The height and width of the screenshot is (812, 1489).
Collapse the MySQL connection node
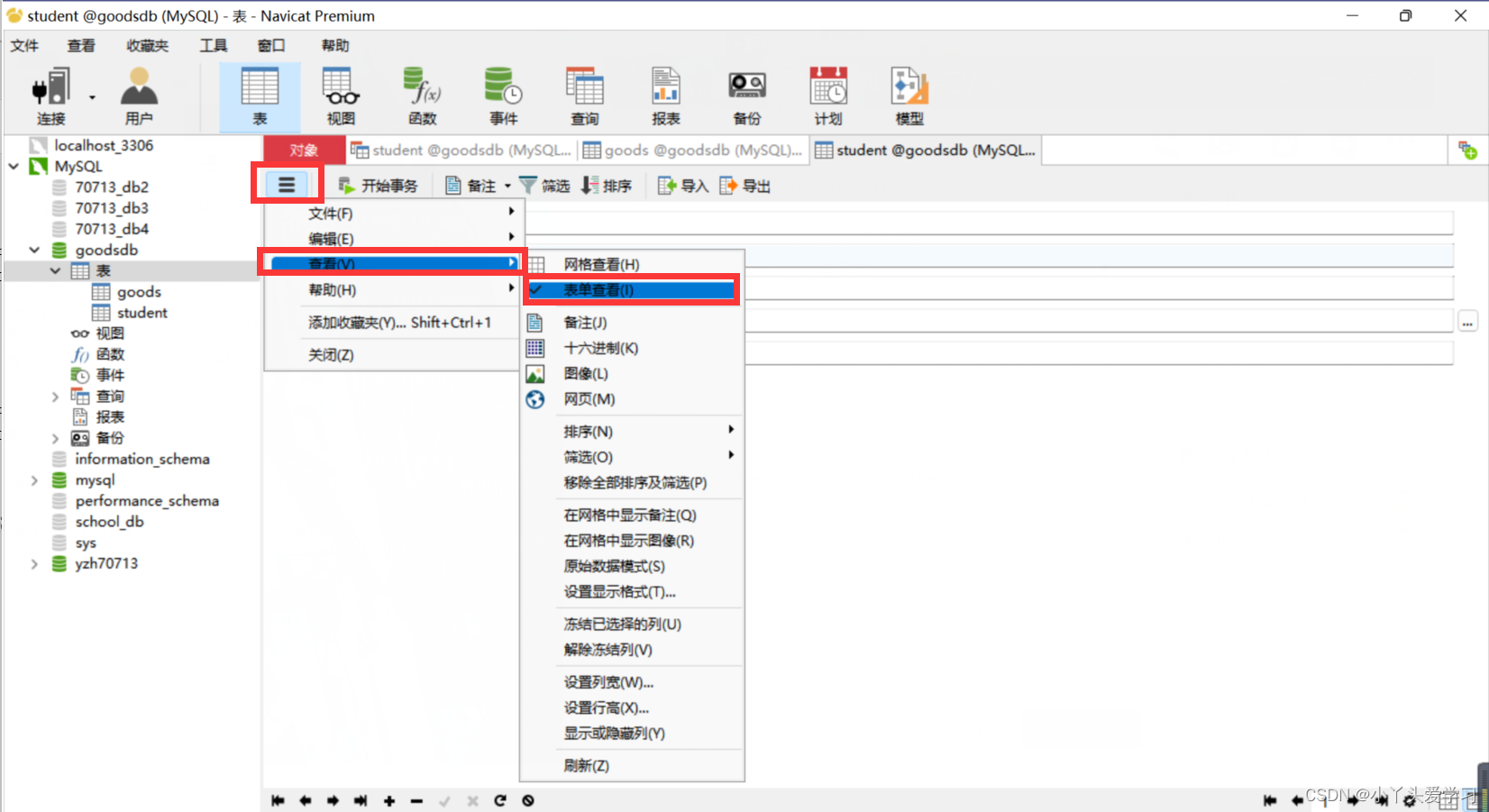[x=14, y=167]
